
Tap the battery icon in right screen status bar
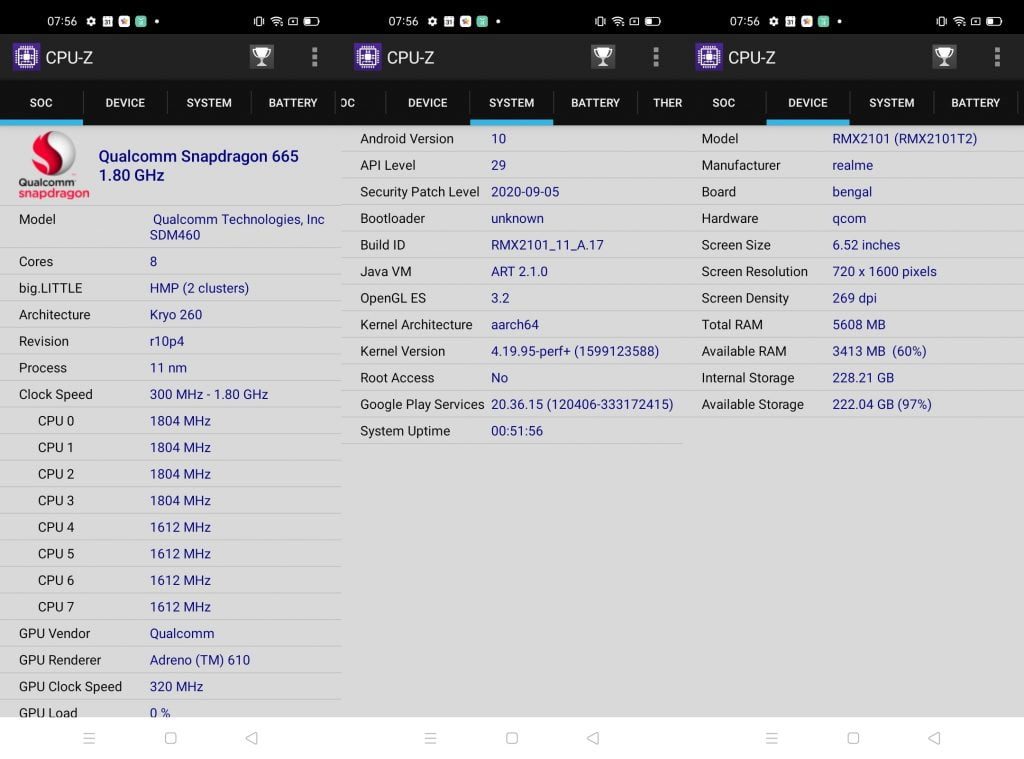pyautogui.click(x=994, y=22)
